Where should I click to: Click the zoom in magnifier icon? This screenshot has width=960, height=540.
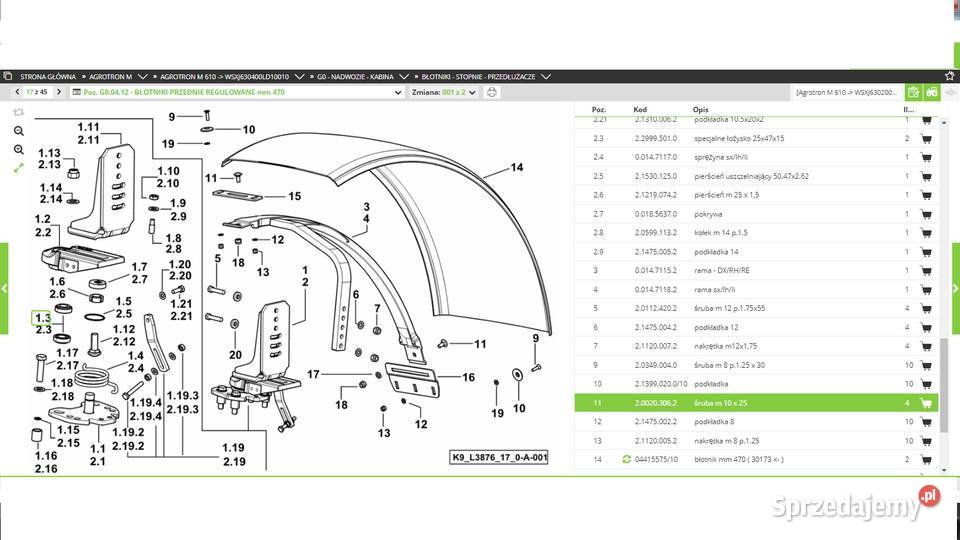tap(19, 149)
